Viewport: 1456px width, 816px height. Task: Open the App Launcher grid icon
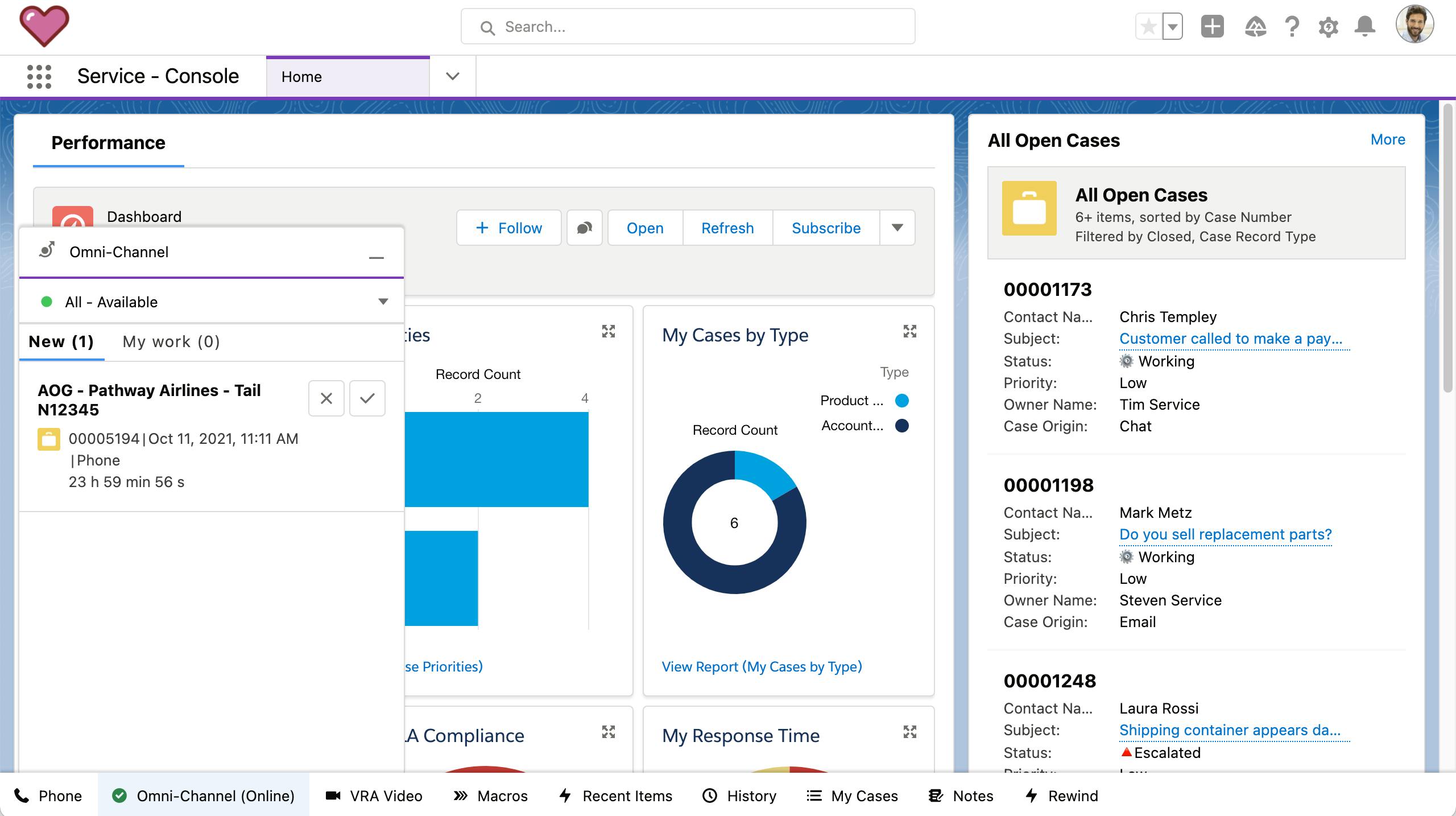tap(39, 76)
